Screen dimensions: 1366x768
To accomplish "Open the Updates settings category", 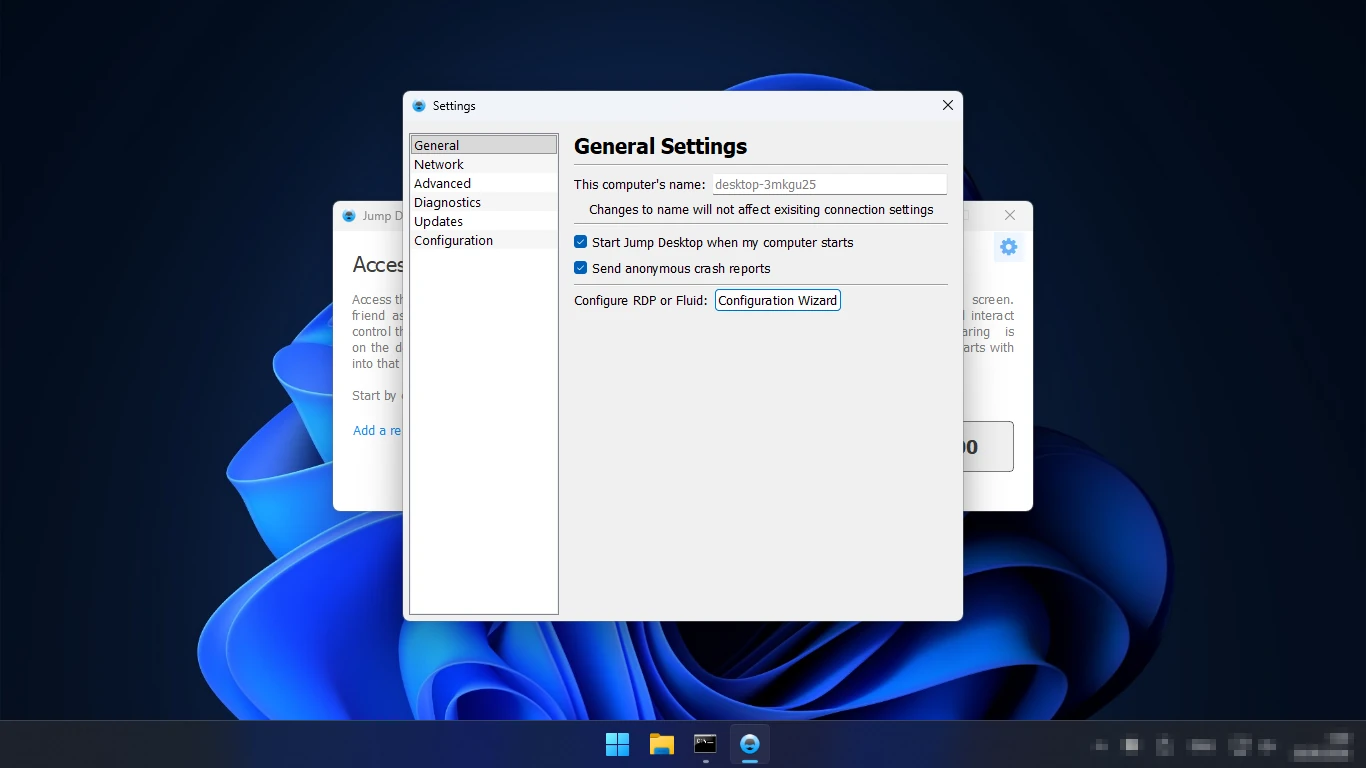I will point(484,221).
